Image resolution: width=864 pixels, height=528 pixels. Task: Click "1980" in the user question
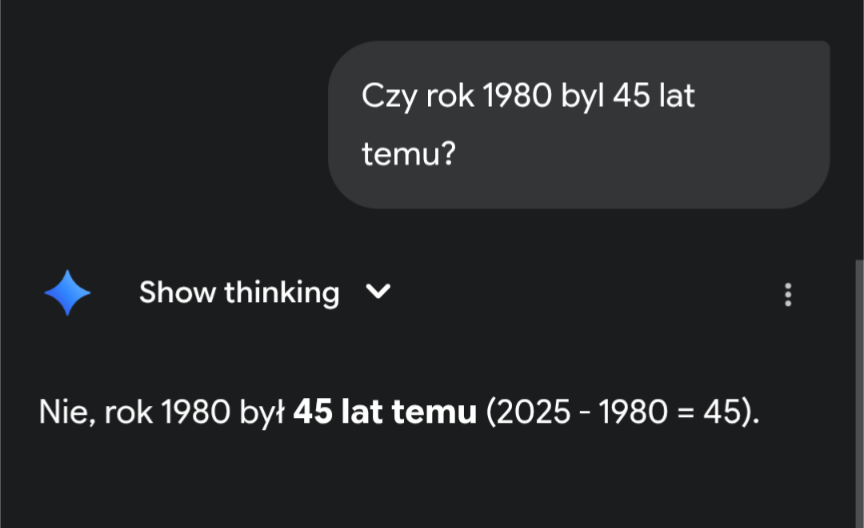(x=516, y=97)
